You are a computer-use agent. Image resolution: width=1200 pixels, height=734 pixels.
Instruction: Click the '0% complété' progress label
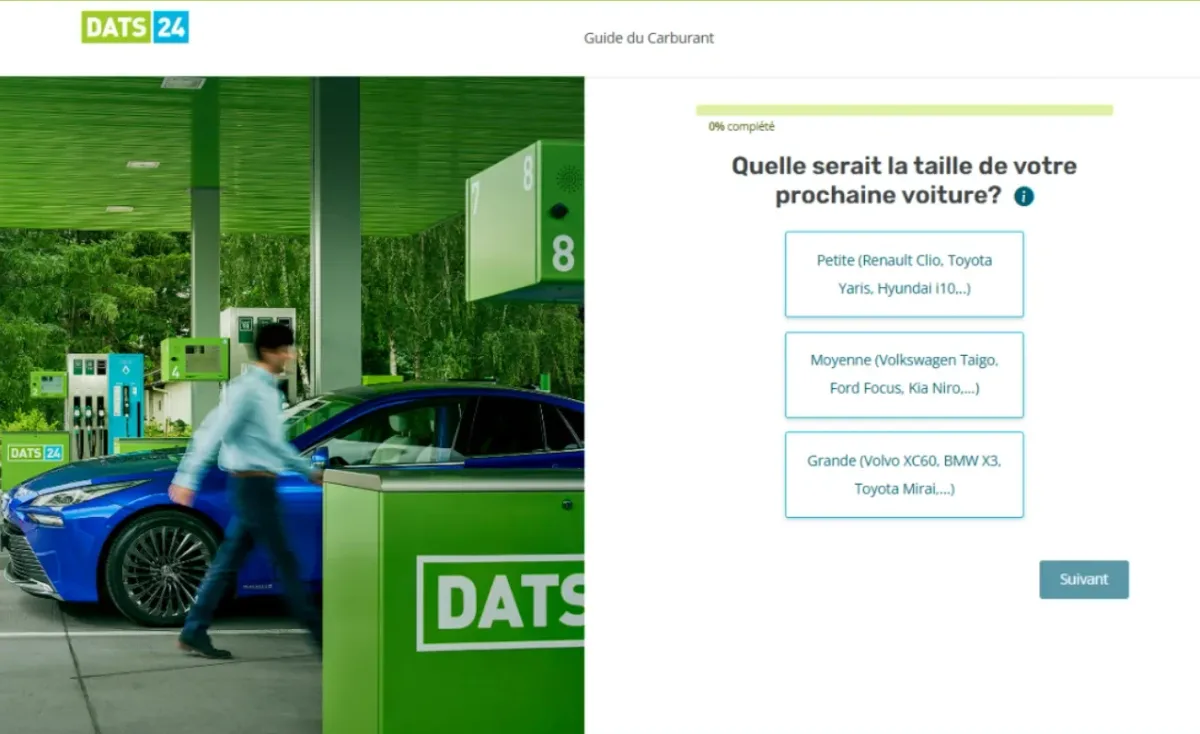coord(742,127)
